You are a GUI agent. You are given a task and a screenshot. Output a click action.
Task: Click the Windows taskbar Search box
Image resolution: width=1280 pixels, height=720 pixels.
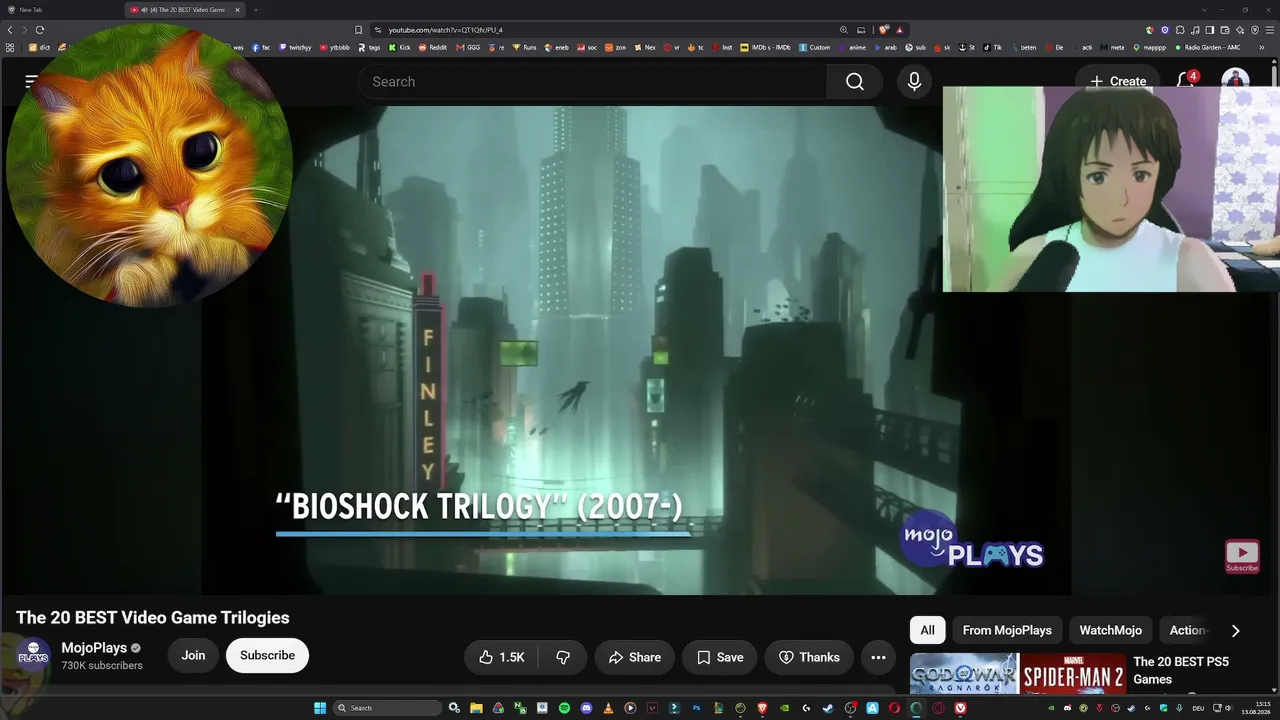(387, 708)
